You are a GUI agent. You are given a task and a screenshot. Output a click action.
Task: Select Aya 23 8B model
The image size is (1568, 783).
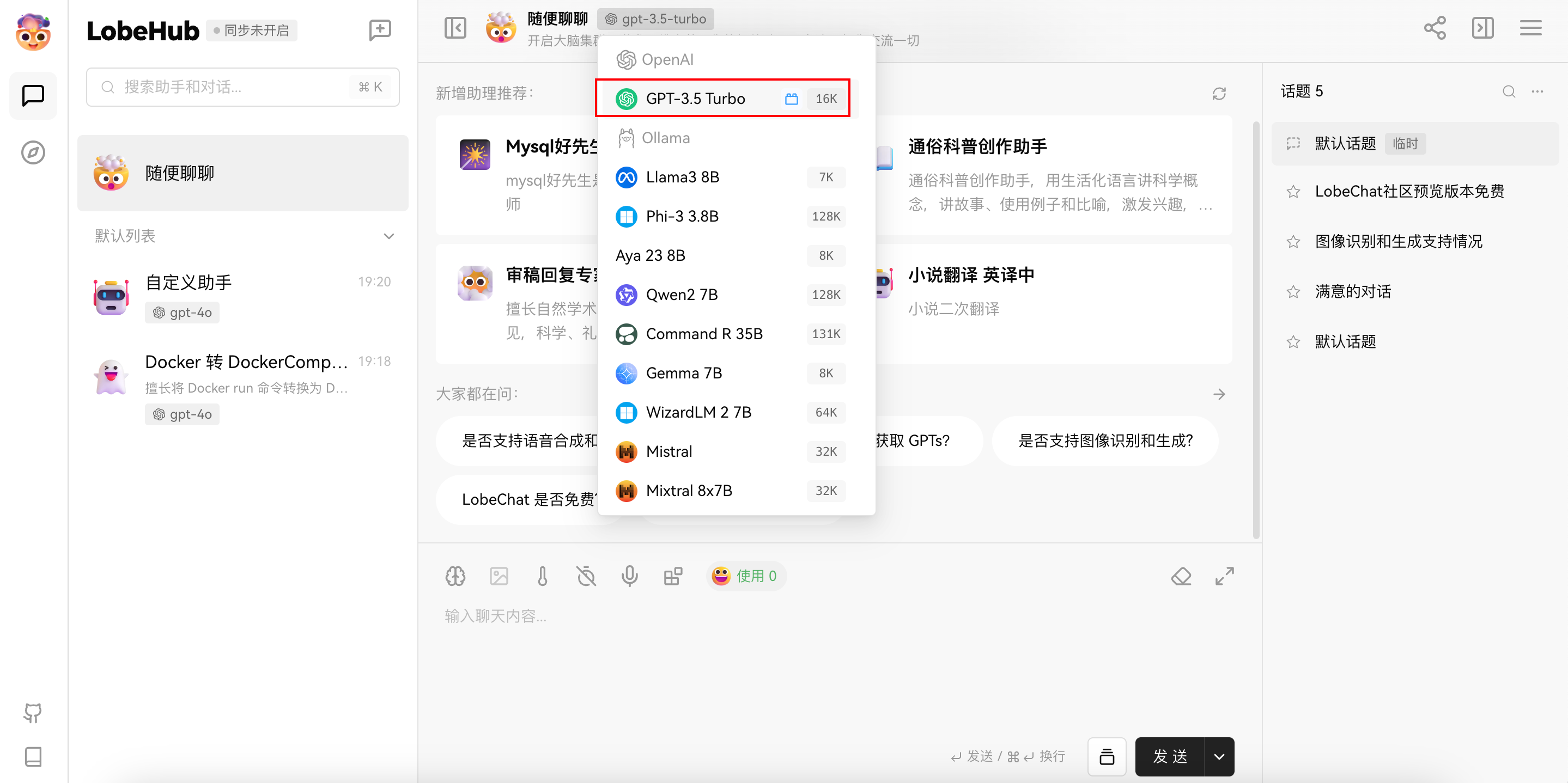[730, 255]
